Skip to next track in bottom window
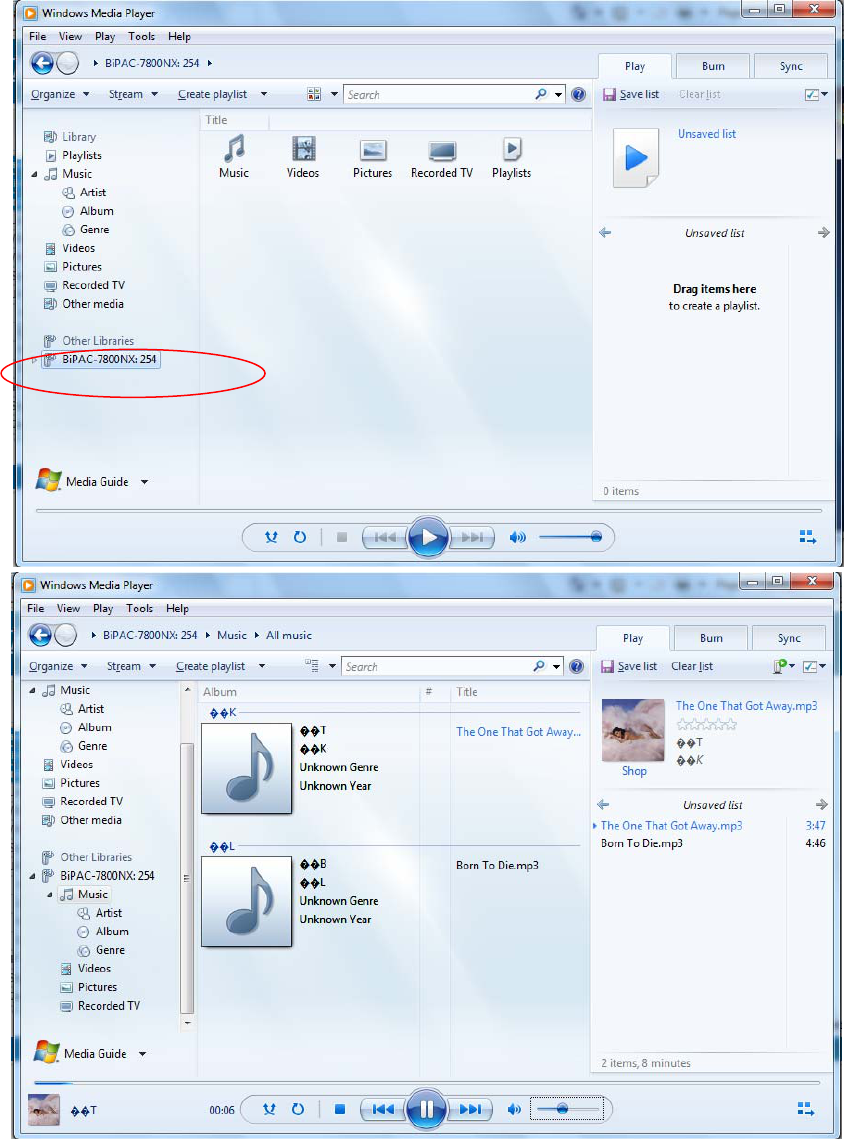844x1139 pixels. 470,1109
